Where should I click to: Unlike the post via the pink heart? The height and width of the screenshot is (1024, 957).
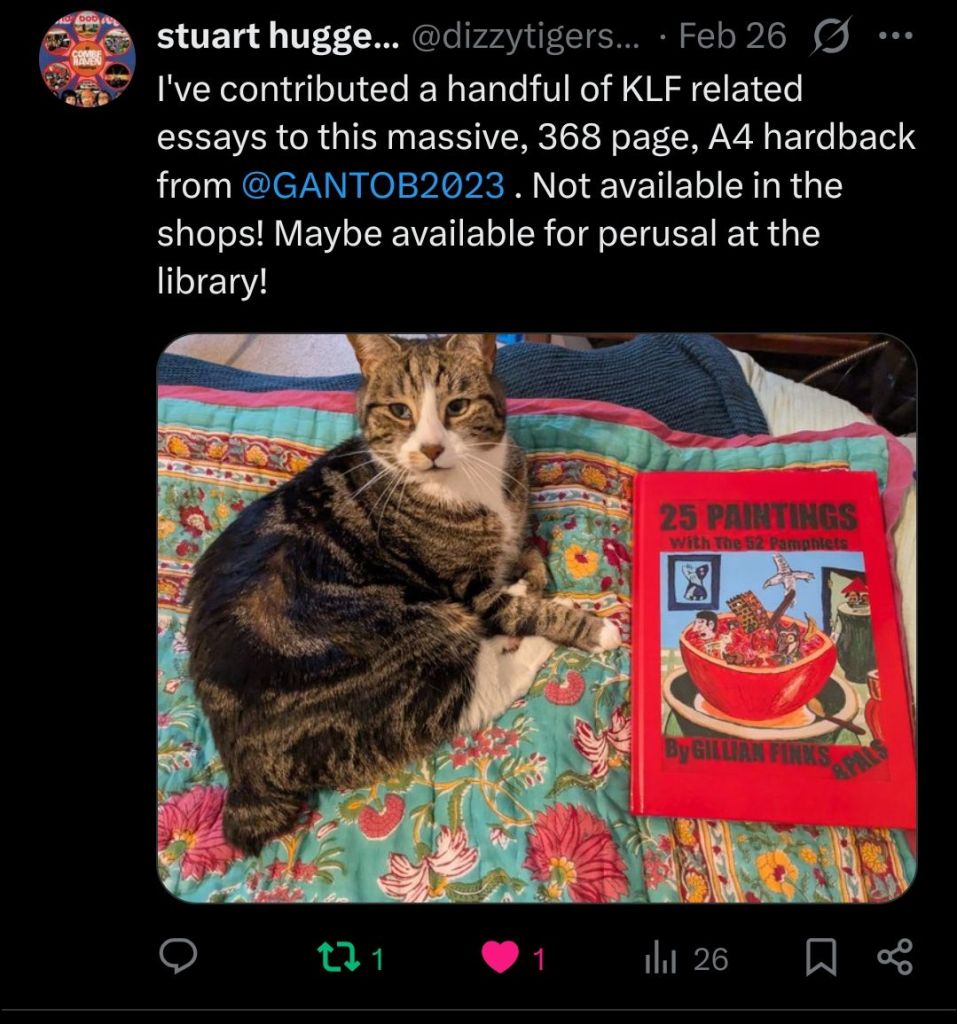pos(500,958)
